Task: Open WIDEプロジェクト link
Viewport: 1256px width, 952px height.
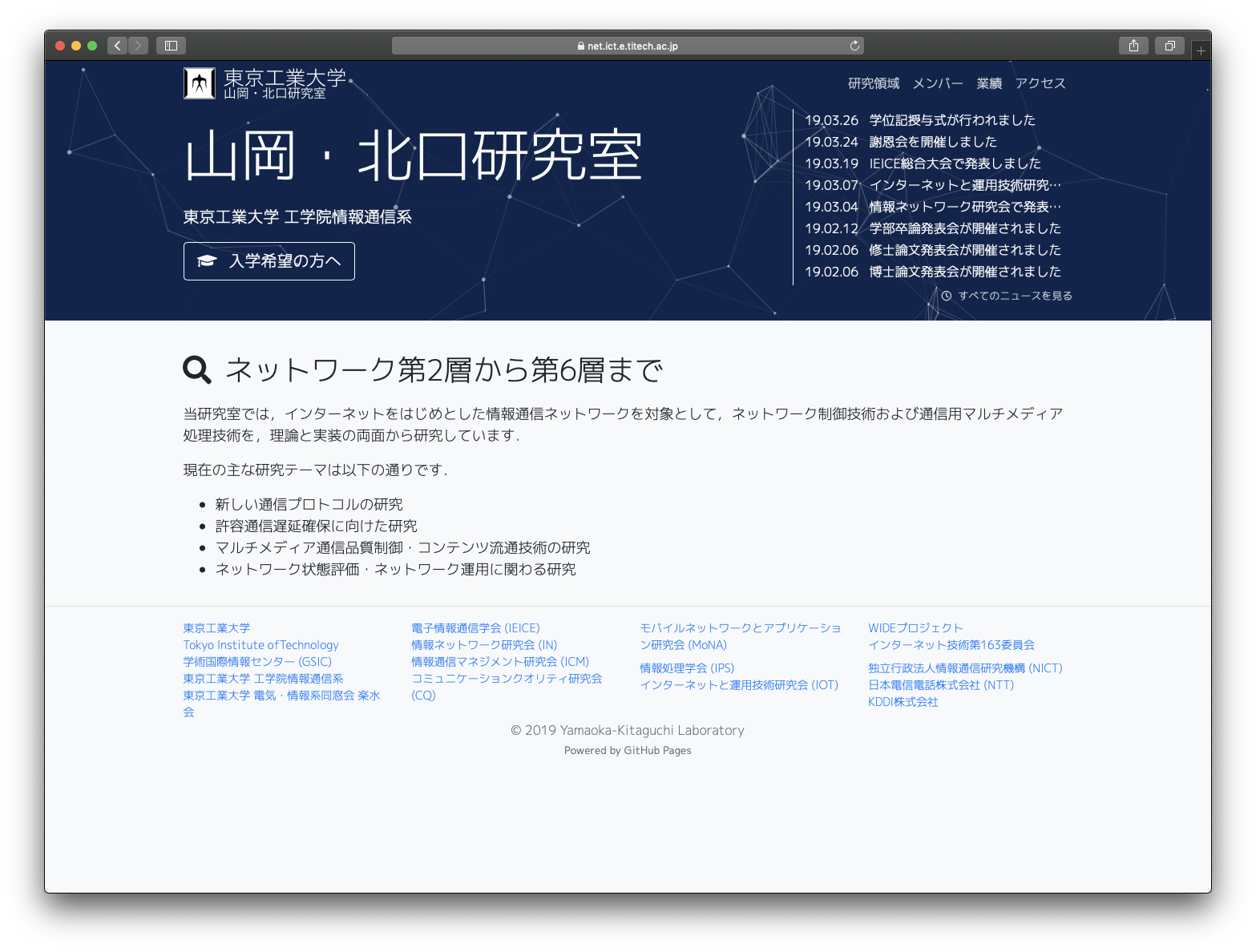Action: tap(915, 628)
